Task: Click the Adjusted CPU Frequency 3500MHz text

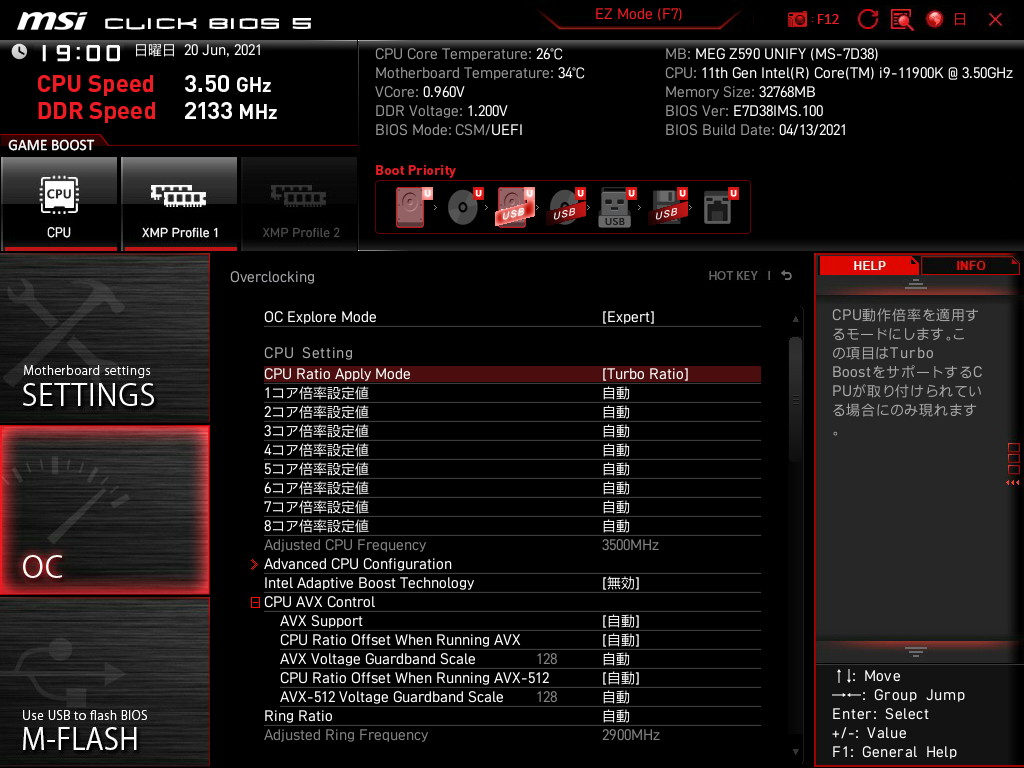Action: [630, 545]
